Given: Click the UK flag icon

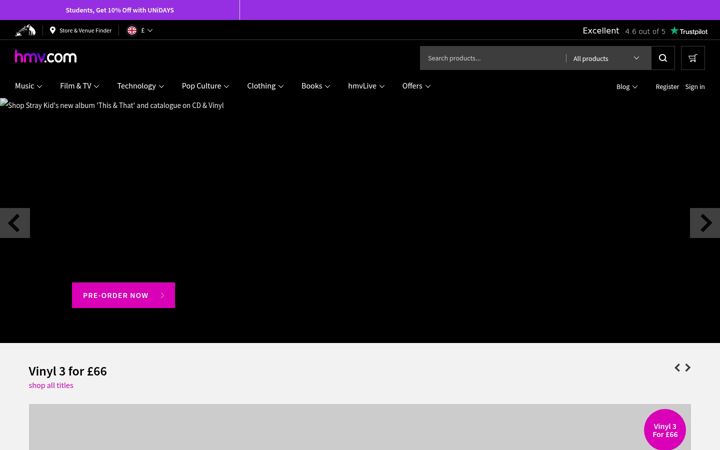Looking at the screenshot, I should point(132,30).
